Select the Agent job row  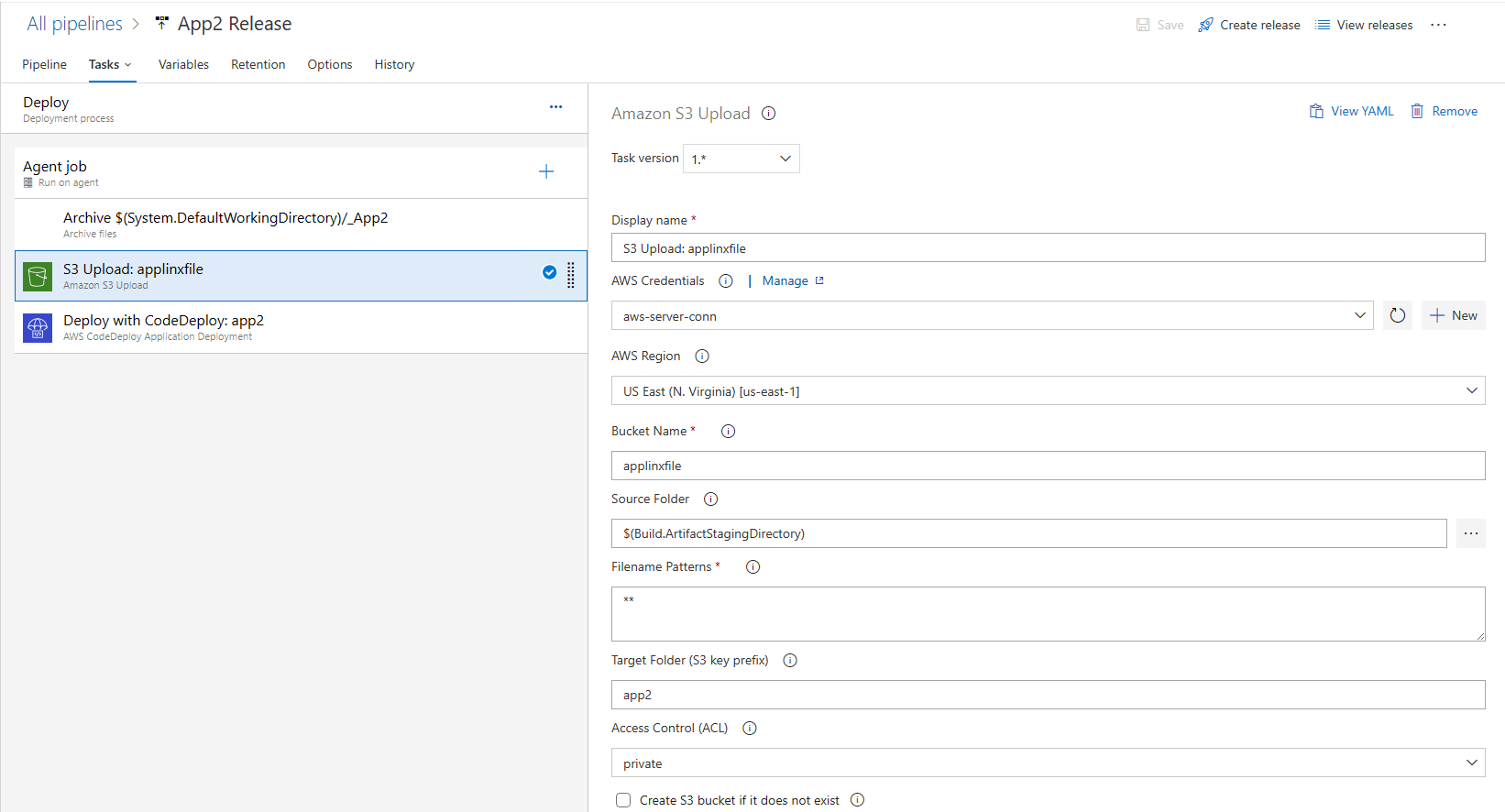point(301,172)
